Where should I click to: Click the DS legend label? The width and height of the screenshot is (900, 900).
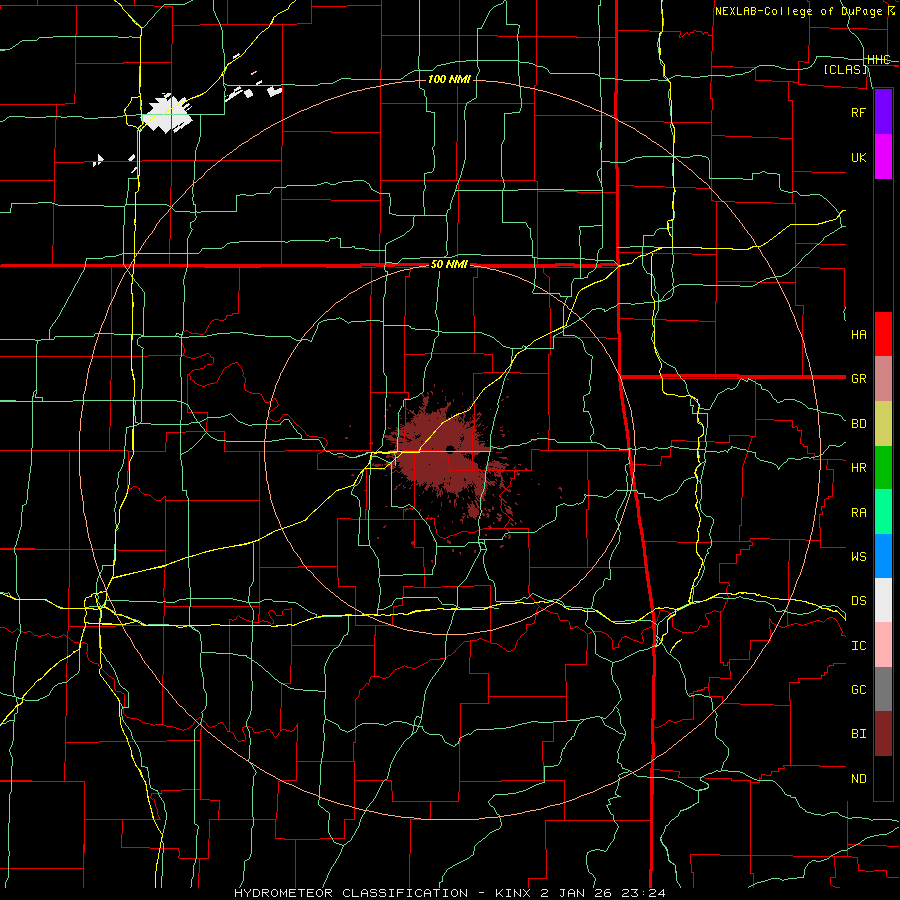(x=858, y=601)
